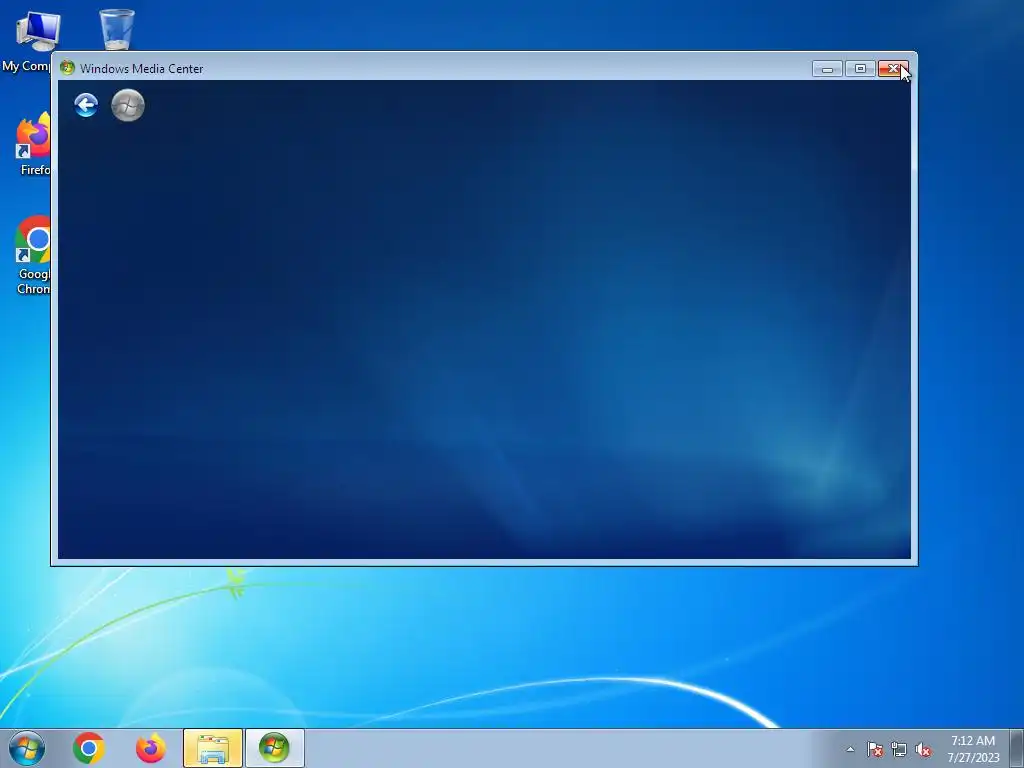The height and width of the screenshot is (768, 1024).
Task: Launch Firefox from the taskbar
Action: [x=151, y=748]
